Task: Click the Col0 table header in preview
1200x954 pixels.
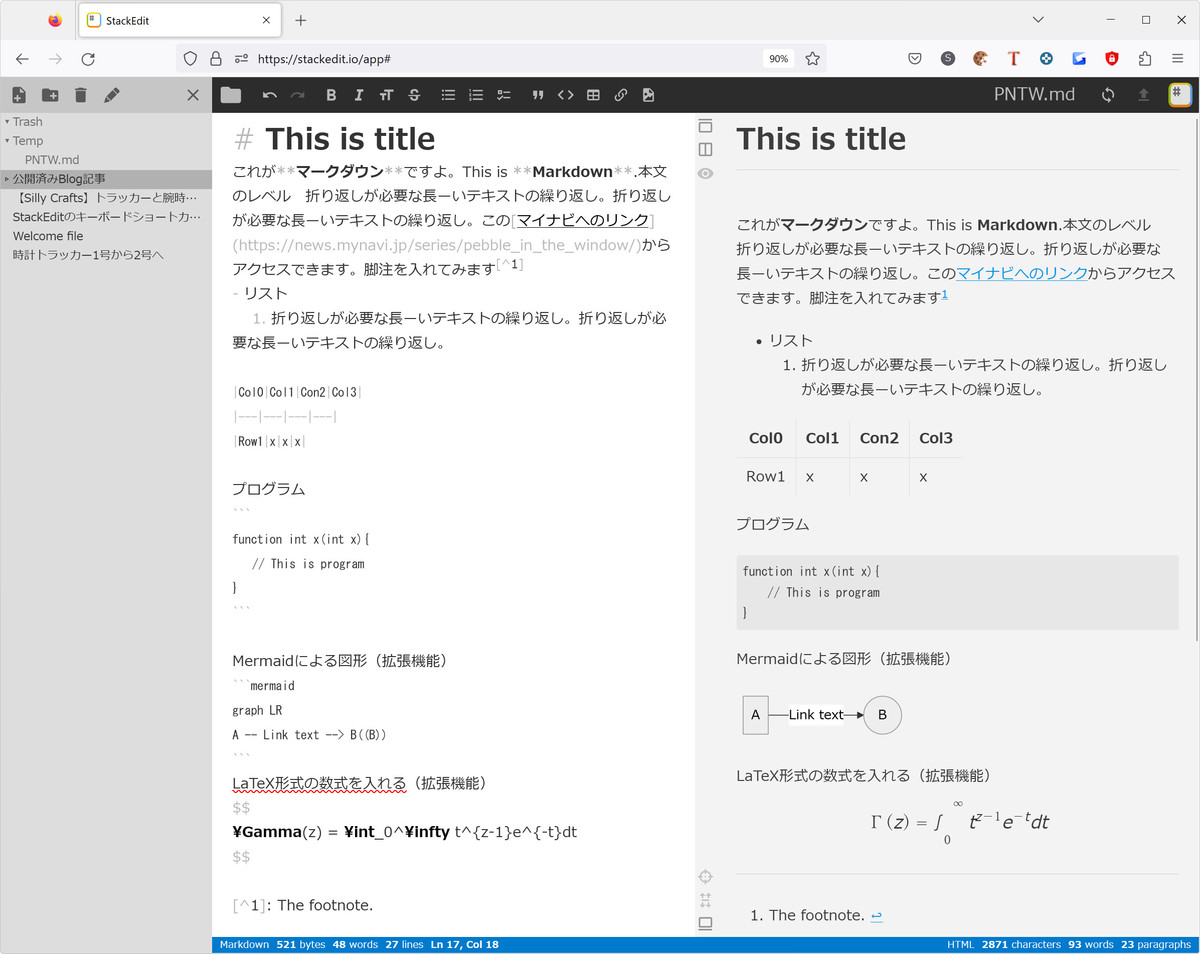Action: coord(766,438)
